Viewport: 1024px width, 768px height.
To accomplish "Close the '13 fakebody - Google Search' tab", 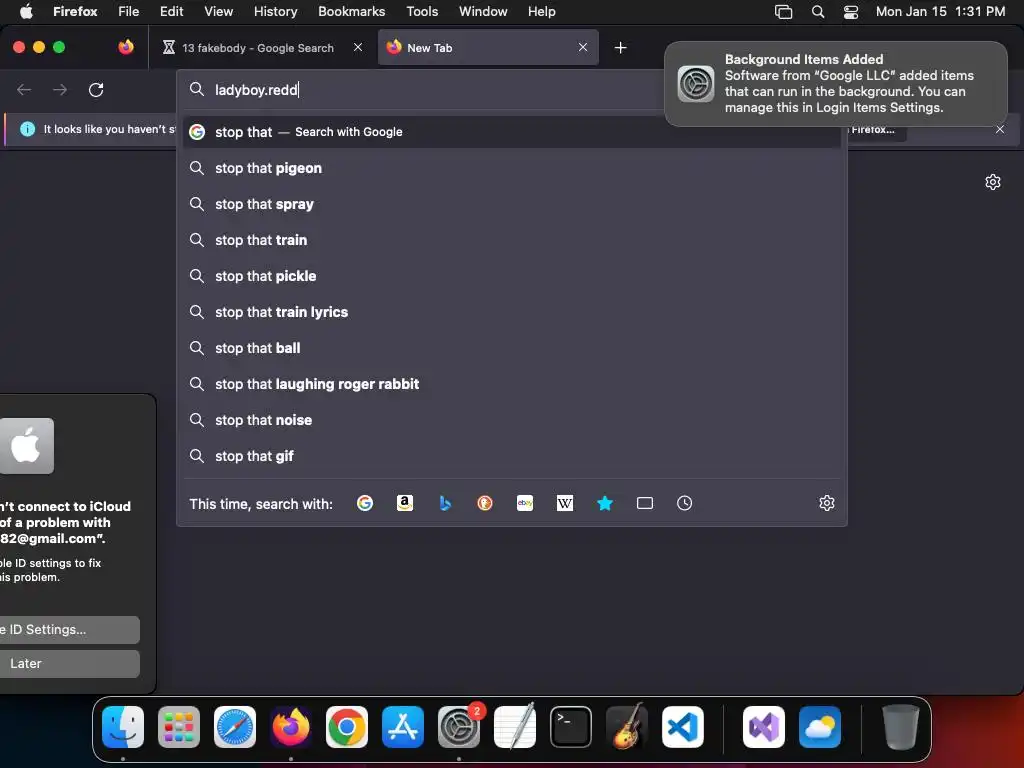I will coord(358,47).
